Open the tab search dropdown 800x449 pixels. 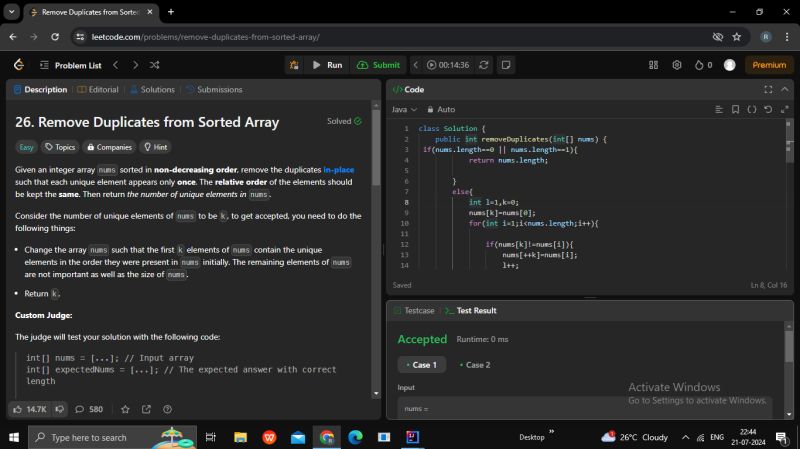pos(11,12)
